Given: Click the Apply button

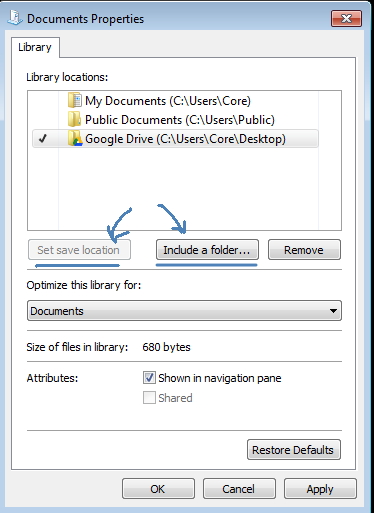Looking at the screenshot, I should pos(320,489).
